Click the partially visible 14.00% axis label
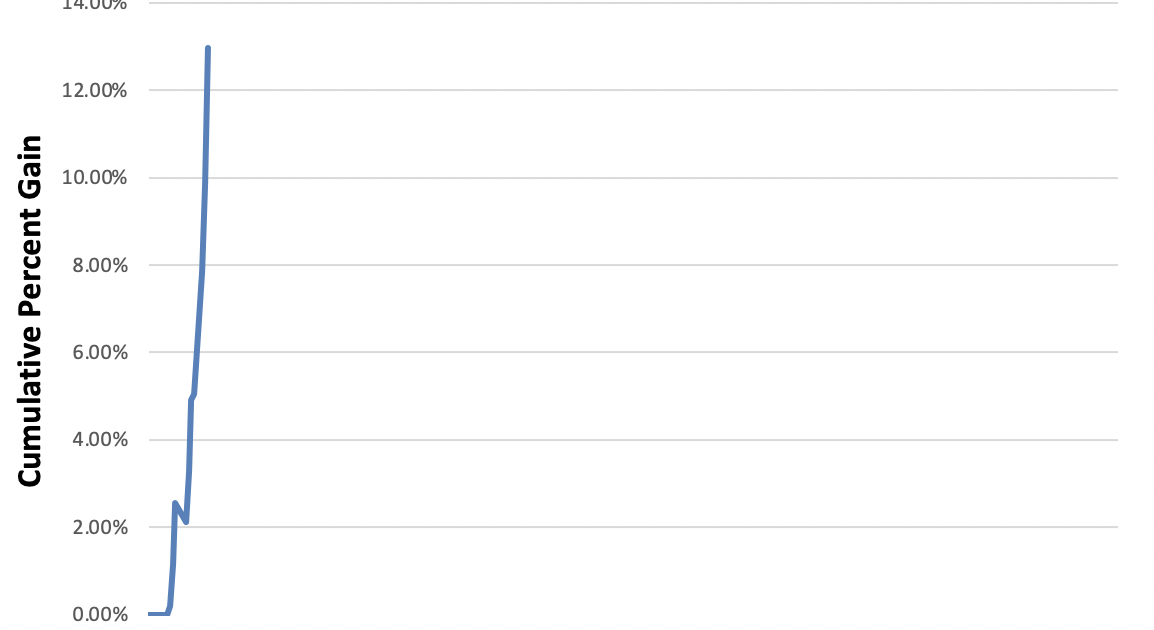 tap(96, 5)
